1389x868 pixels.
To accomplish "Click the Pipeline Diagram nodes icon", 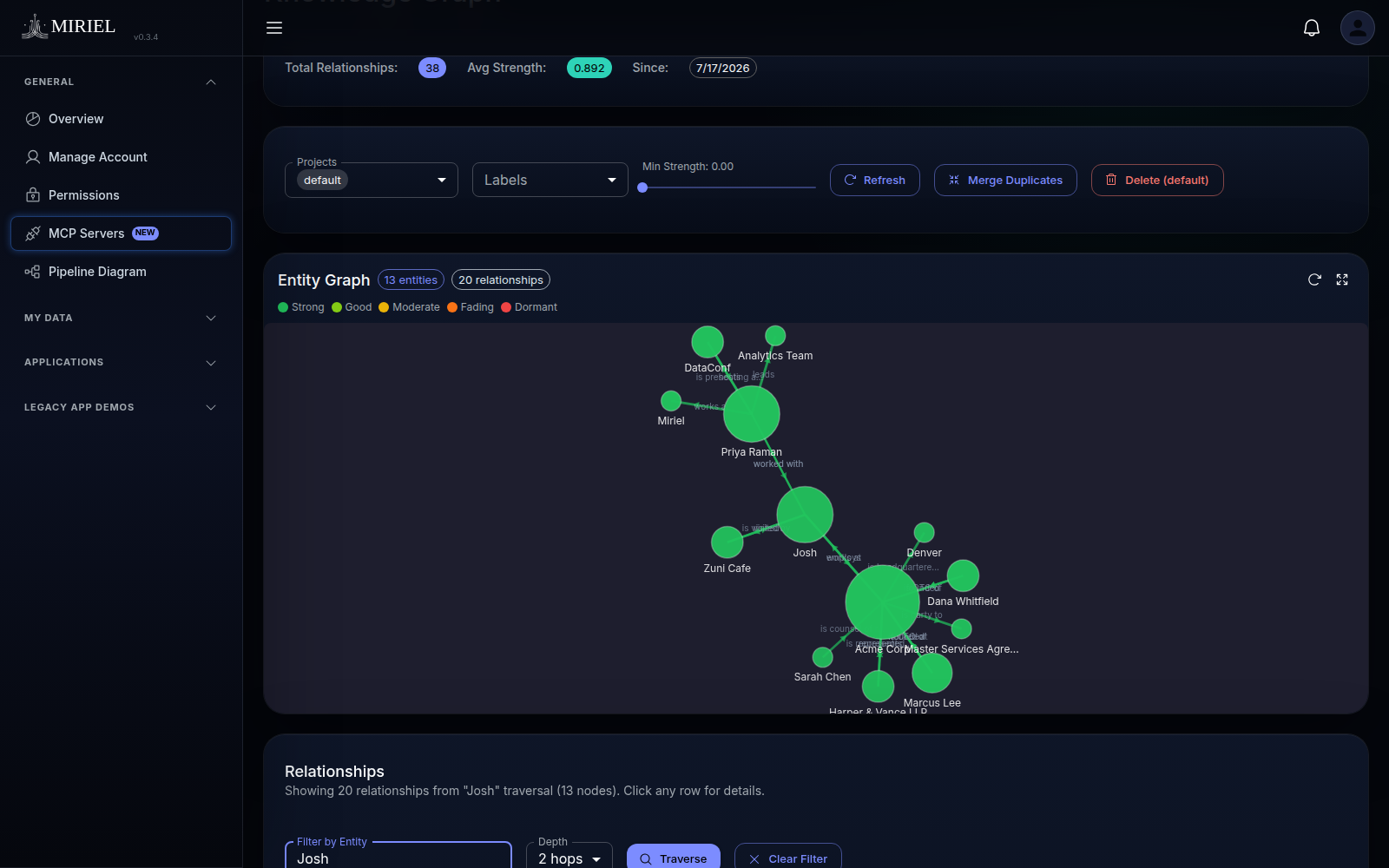I will point(33,272).
